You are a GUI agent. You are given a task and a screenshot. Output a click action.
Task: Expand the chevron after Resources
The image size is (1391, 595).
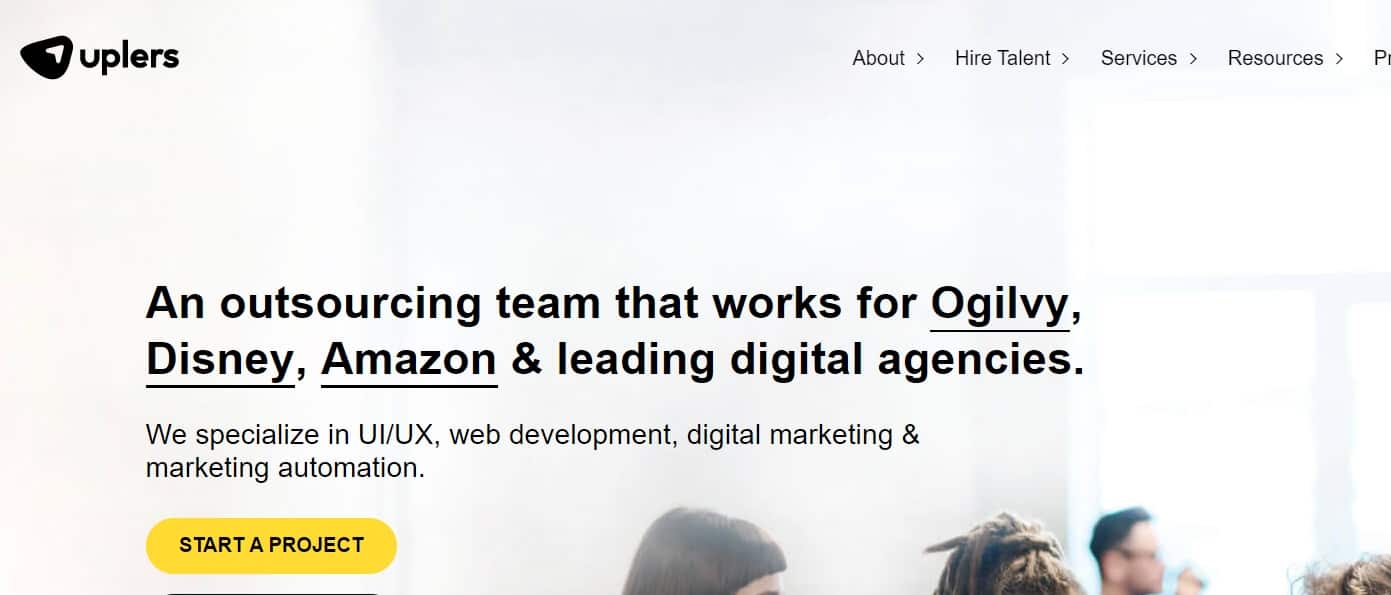1339,59
